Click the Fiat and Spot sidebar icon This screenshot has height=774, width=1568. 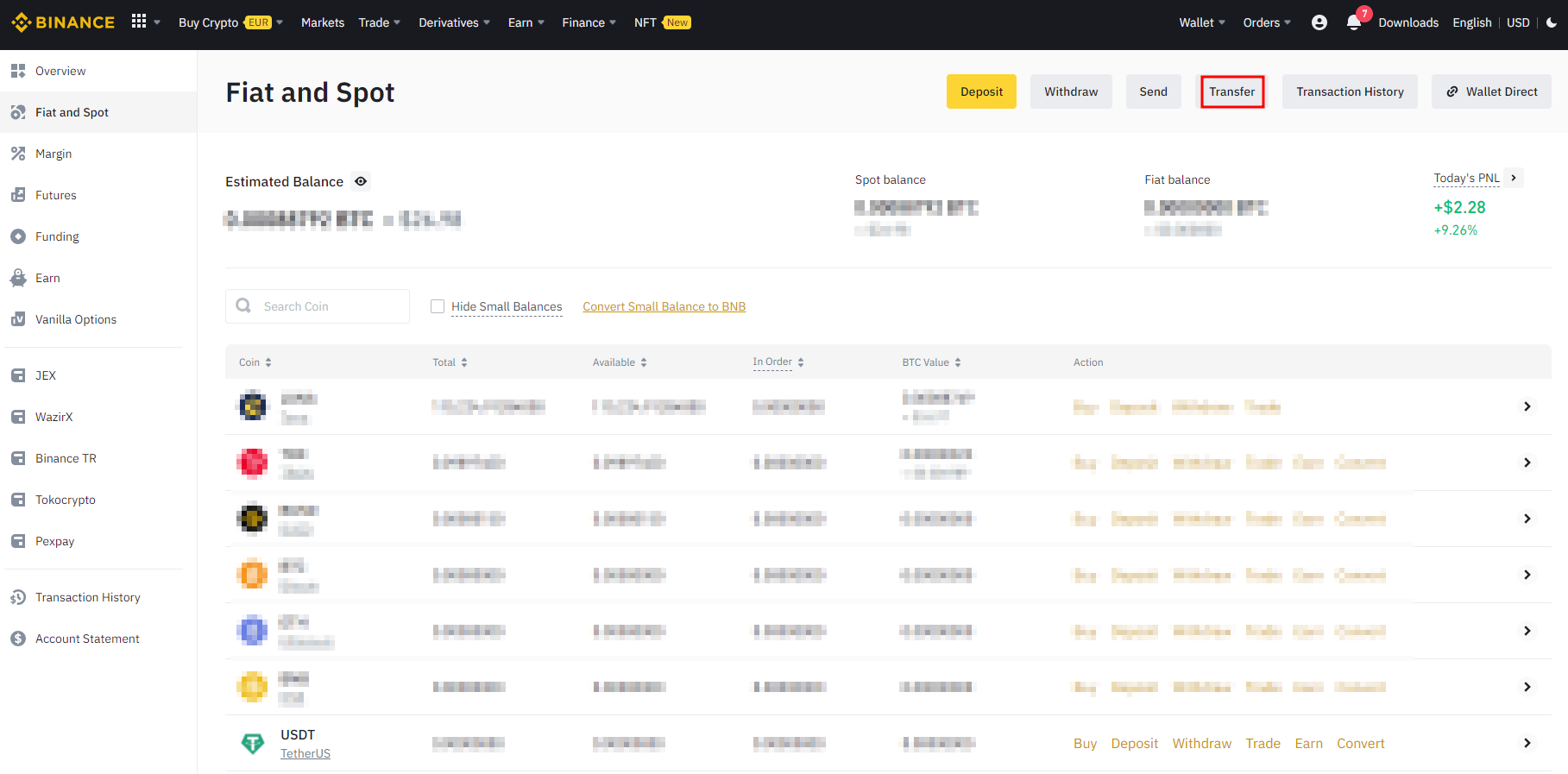coord(18,112)
